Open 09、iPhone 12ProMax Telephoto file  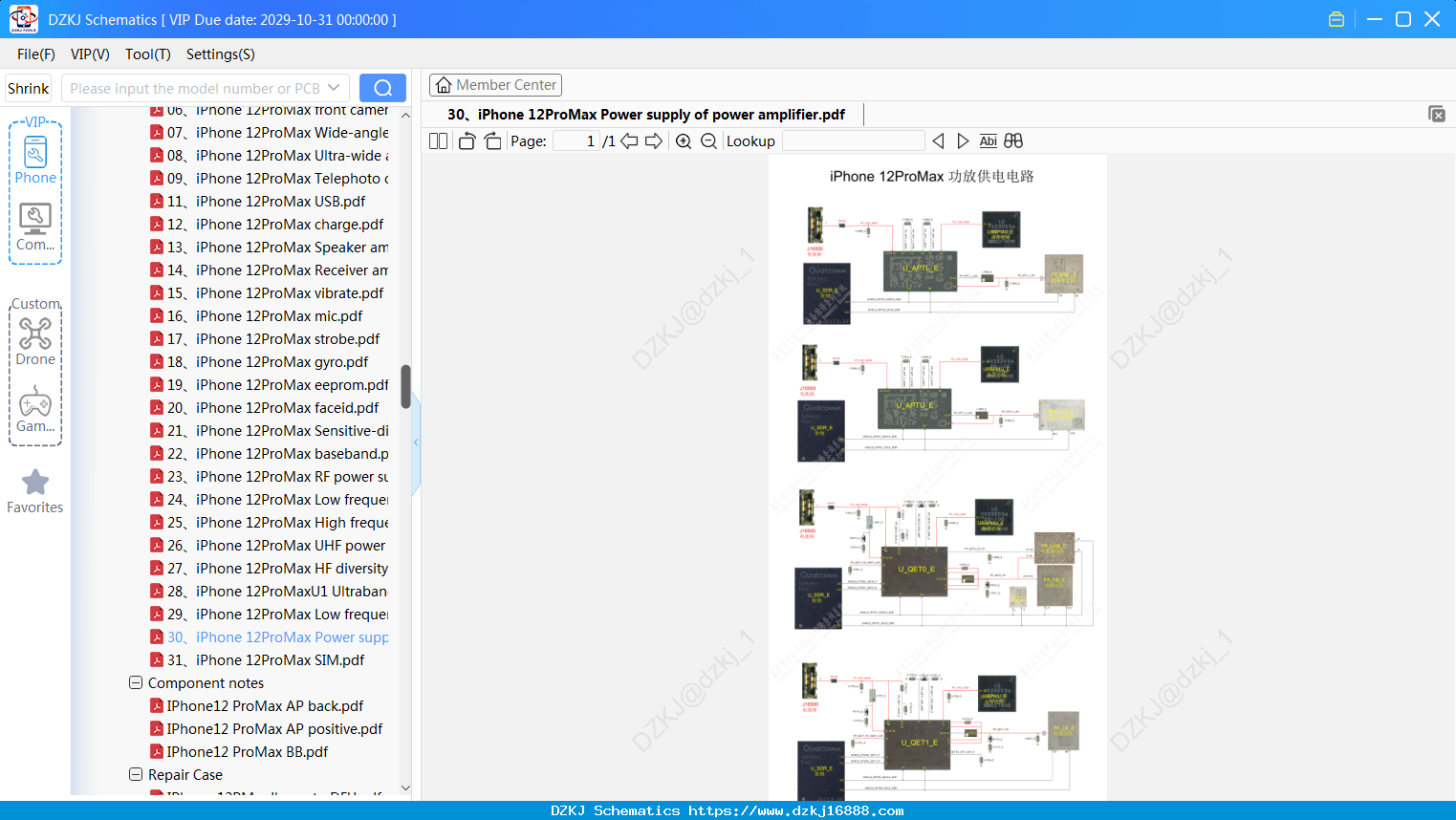278,179
